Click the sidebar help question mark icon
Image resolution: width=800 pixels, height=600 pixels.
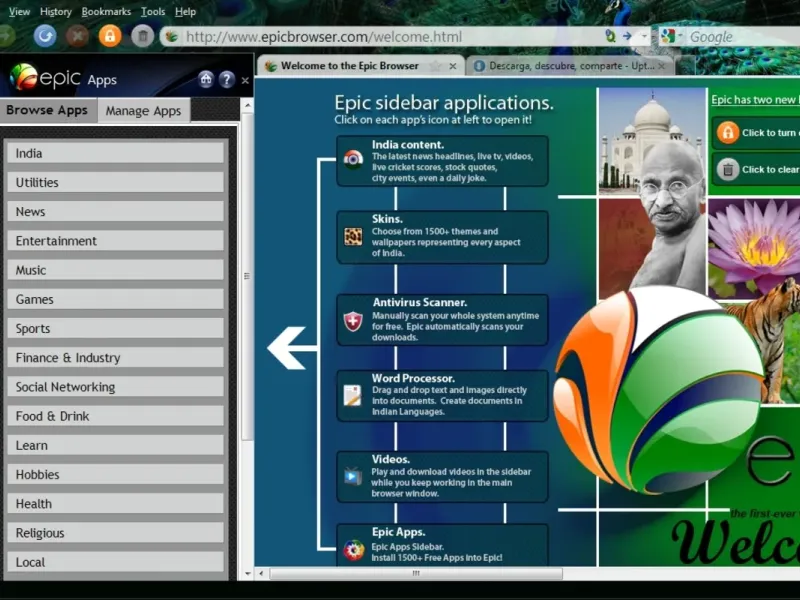pos(227,79)
